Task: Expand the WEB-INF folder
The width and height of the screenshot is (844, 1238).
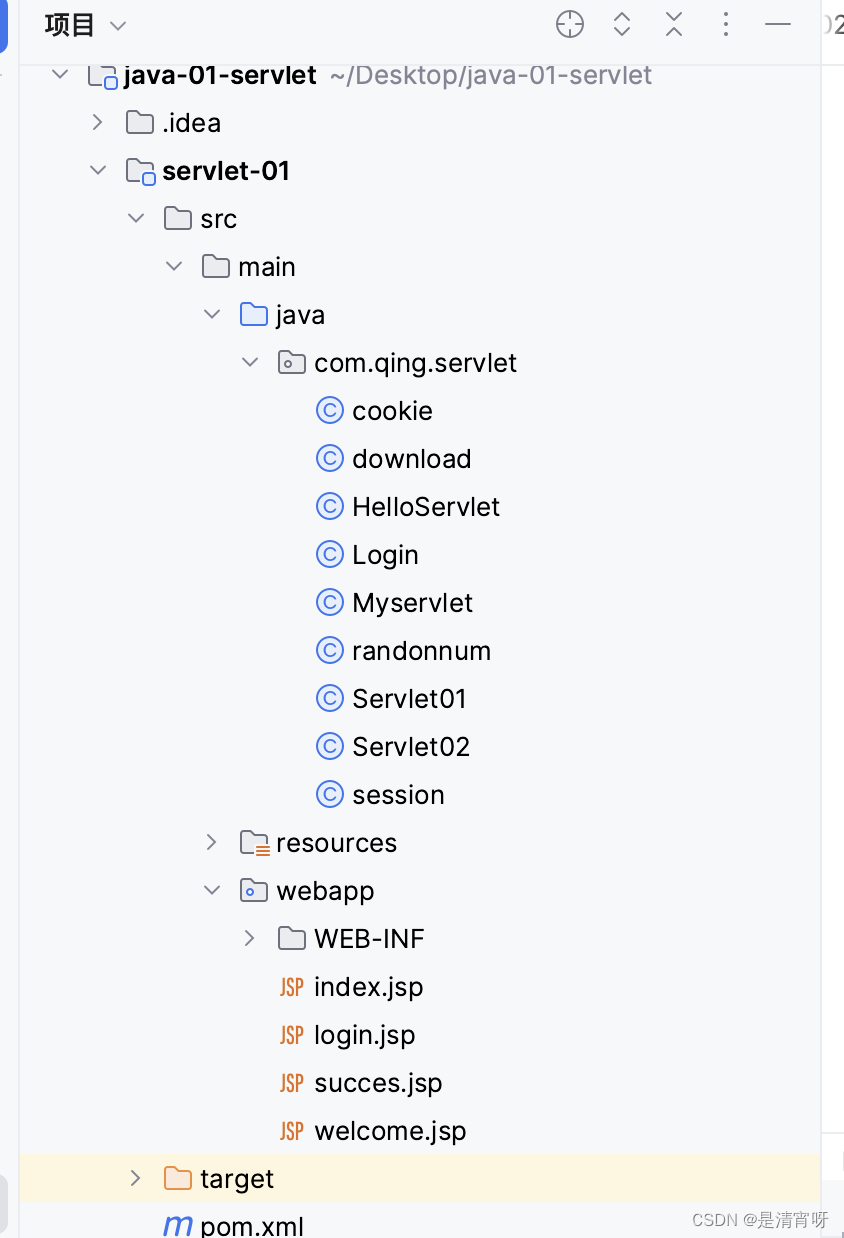Action: pyautogui.click(x=249, y=938)
